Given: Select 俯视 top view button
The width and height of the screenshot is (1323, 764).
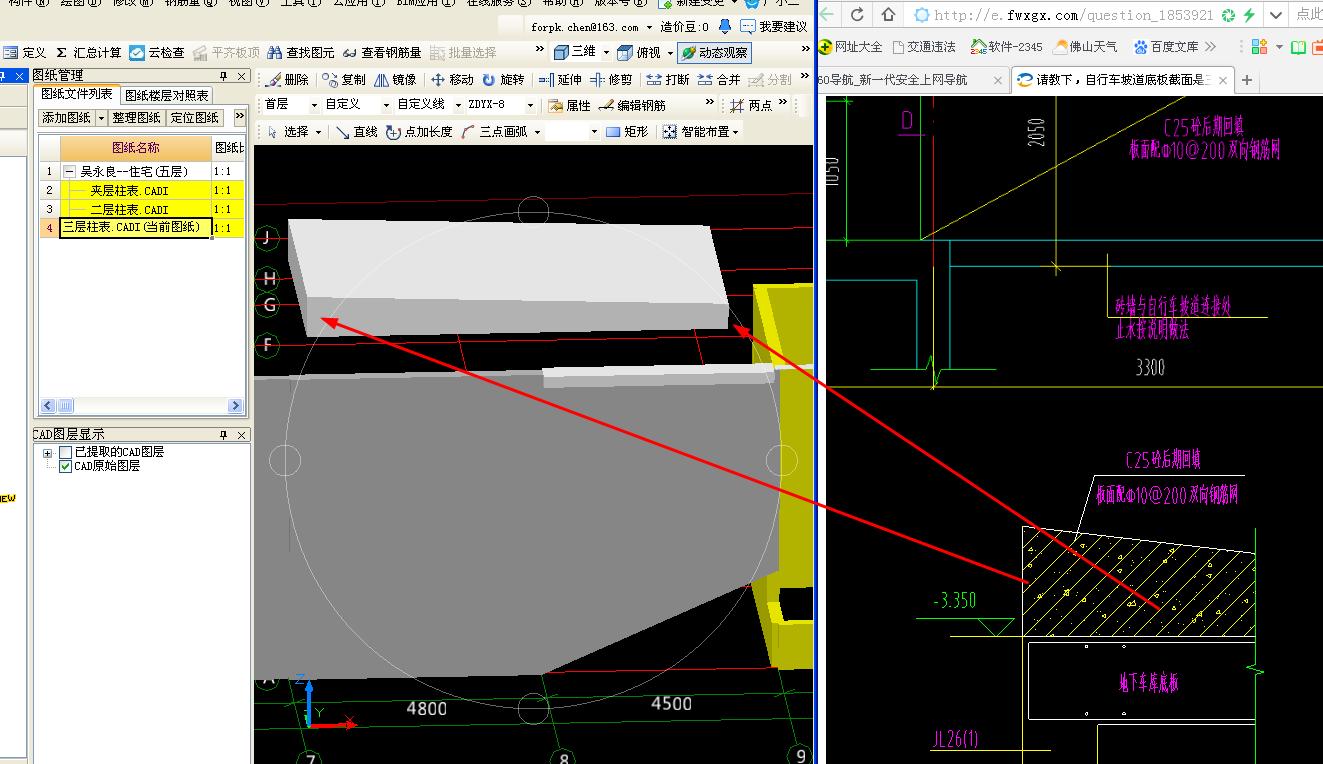Looking at the screenshot, I should coord(639,53).
